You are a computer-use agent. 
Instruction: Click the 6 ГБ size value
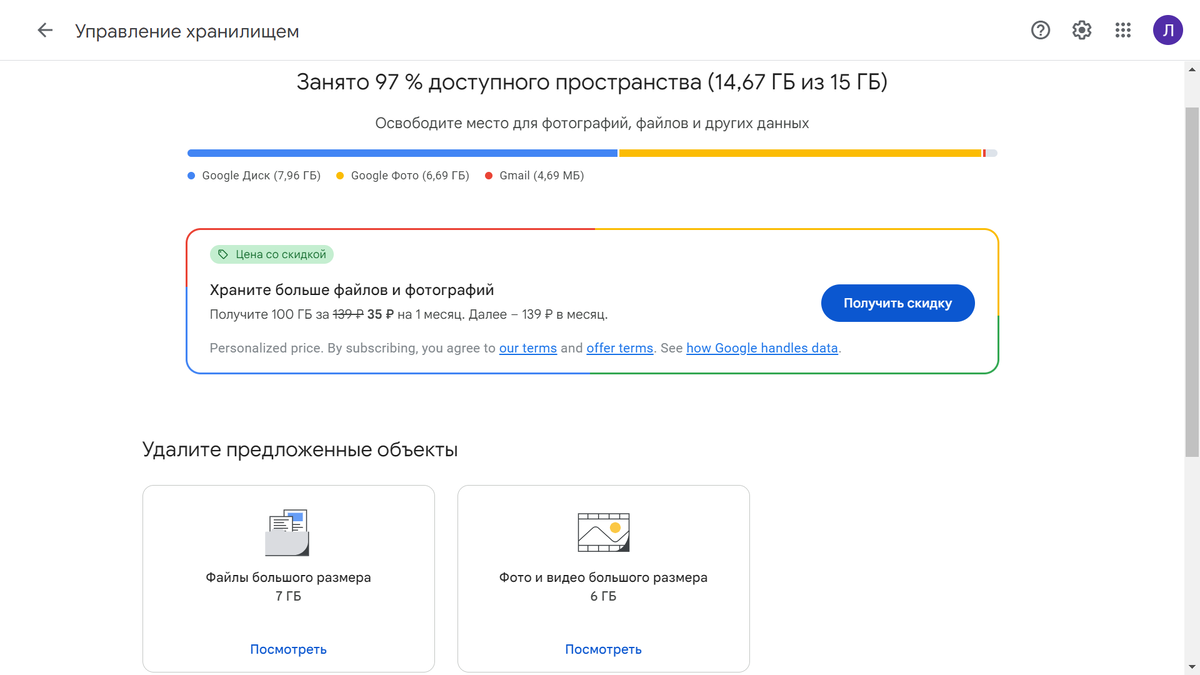click(x=603, y=596)
